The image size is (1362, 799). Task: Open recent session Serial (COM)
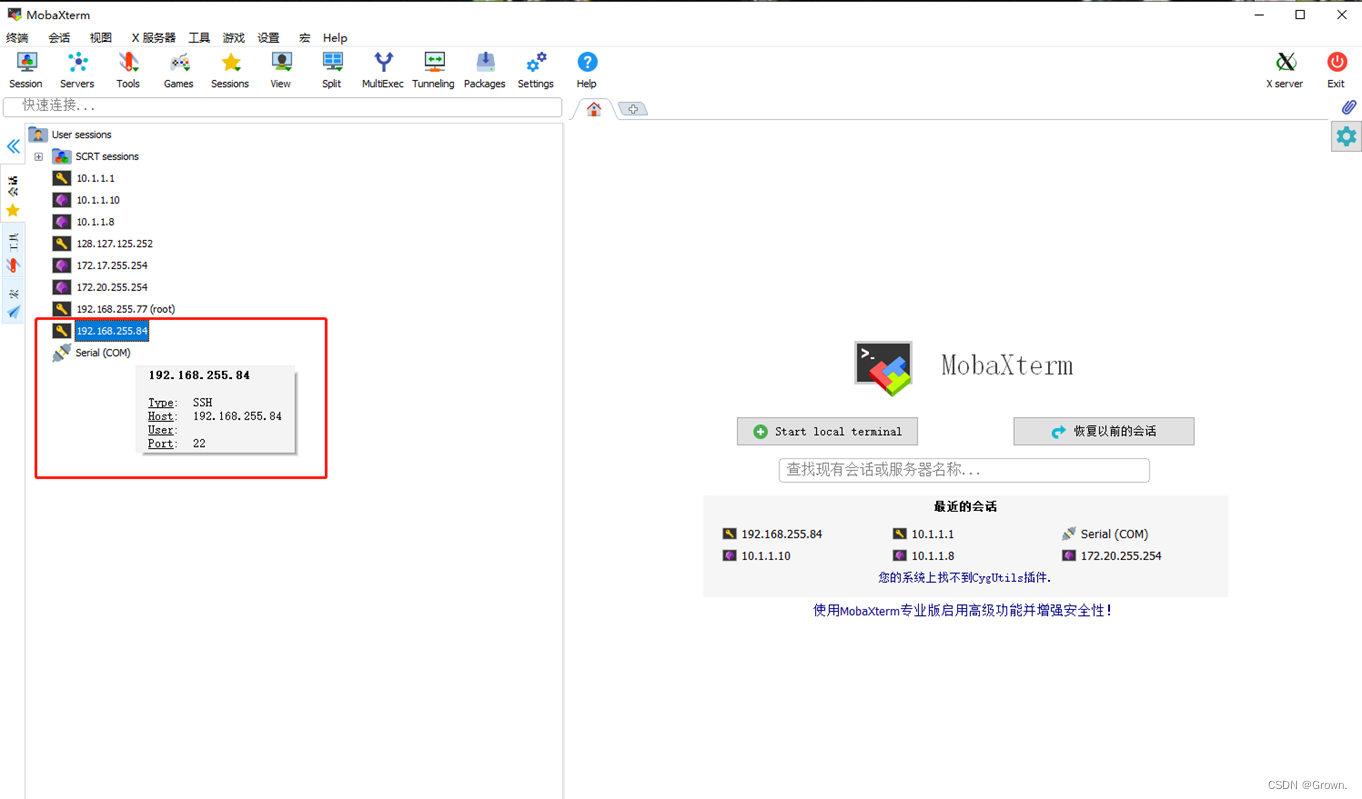tap(1105, 534)
